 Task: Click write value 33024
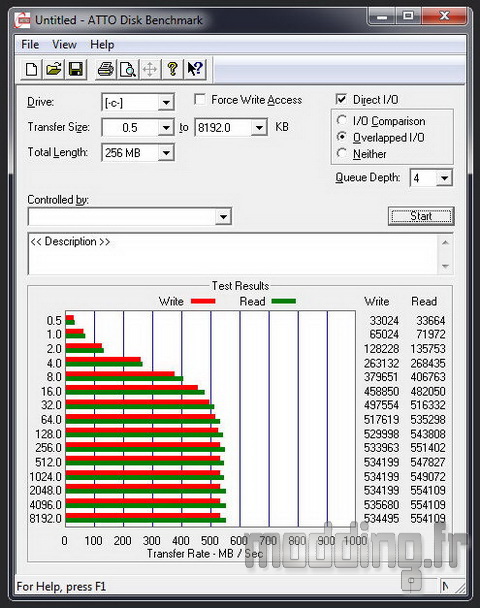pos(384,321)
